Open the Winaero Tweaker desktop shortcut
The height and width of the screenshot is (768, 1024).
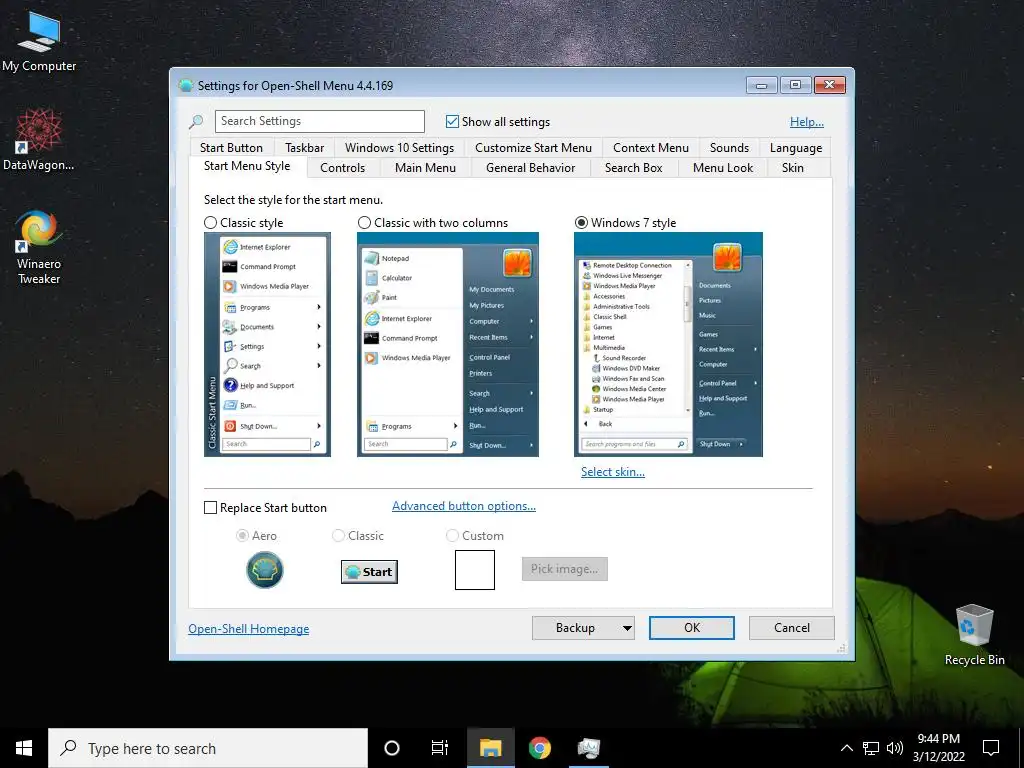(39, 247)
